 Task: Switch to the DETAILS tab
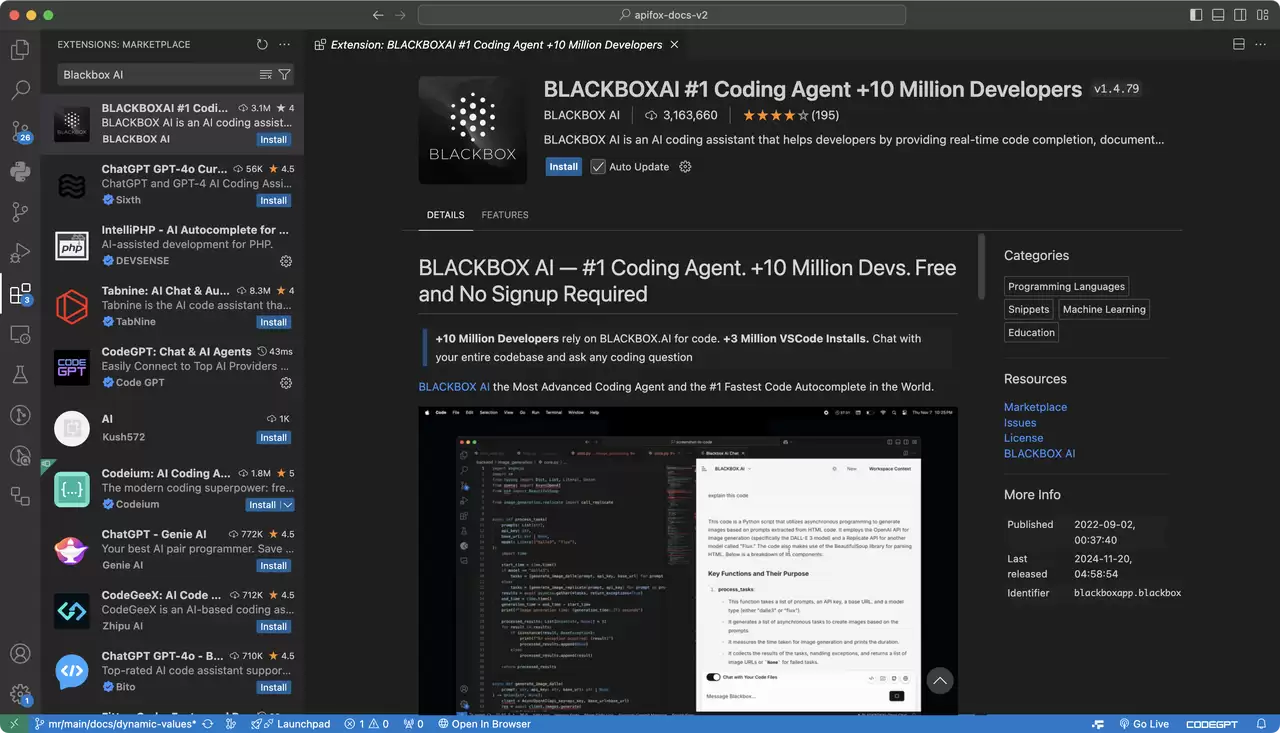tap(445, 215)
